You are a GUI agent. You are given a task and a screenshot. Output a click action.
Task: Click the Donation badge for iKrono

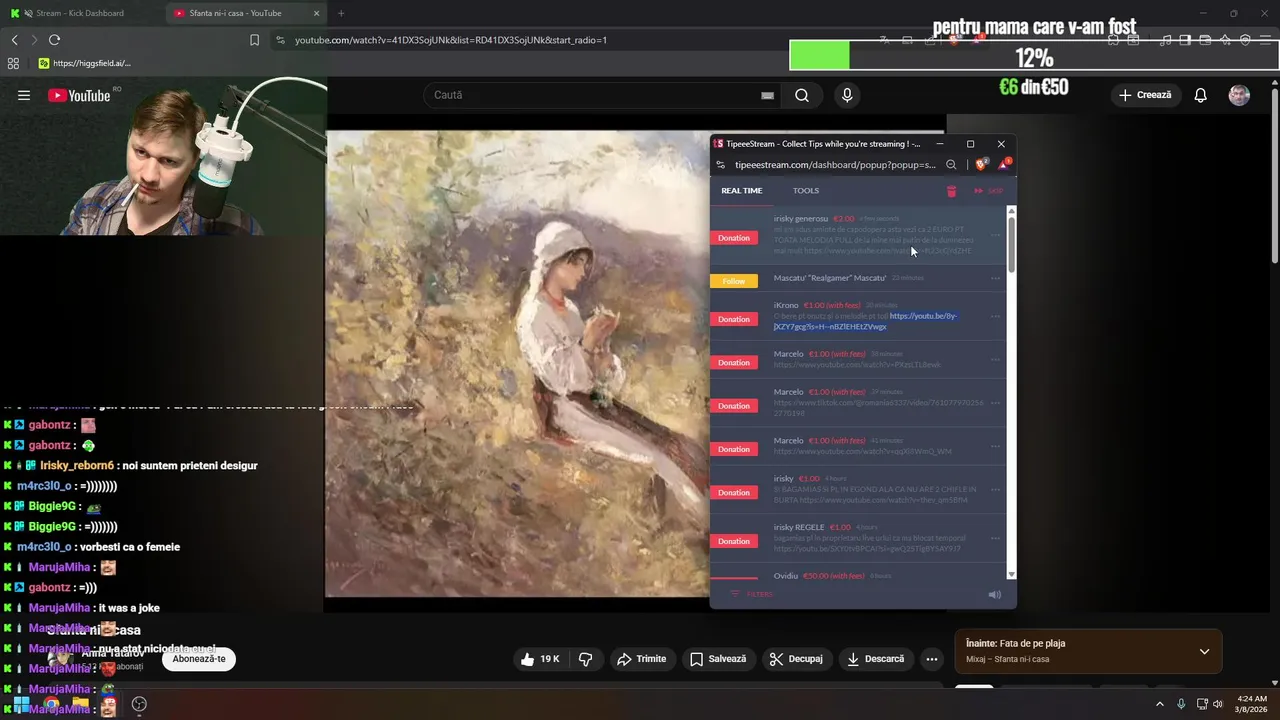coord(734,319)
